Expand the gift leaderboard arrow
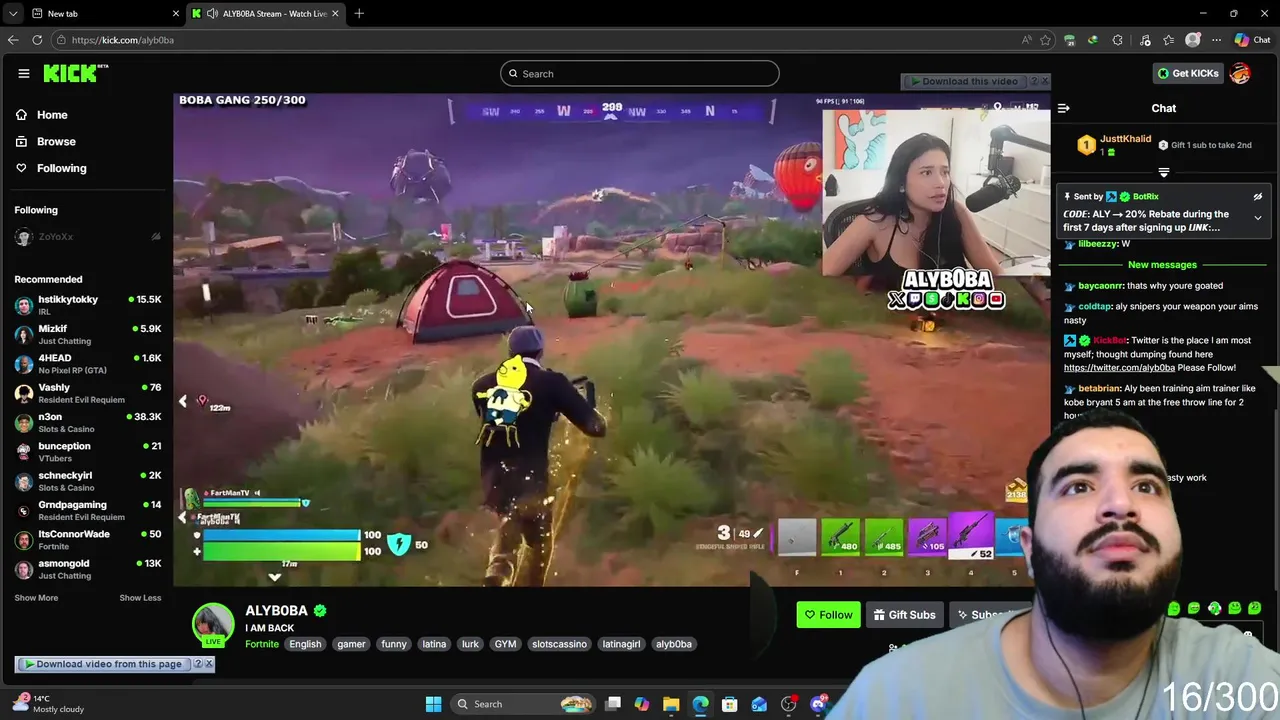1280x720 pixels. (1163, 173)
